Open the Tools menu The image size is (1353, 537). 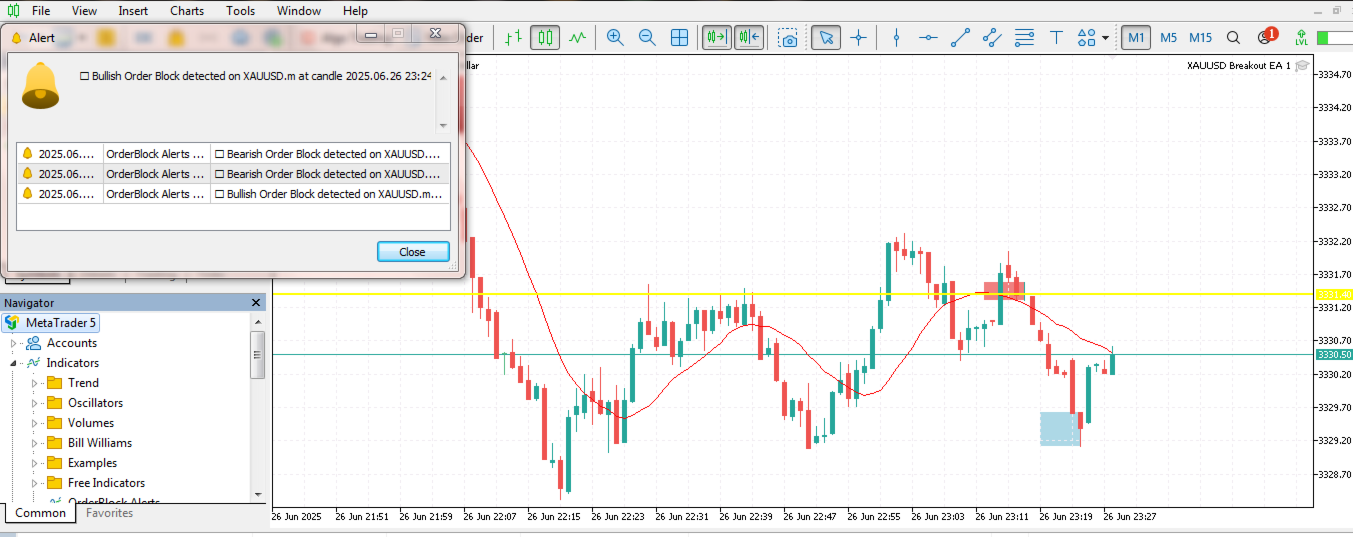click(240, 11)
